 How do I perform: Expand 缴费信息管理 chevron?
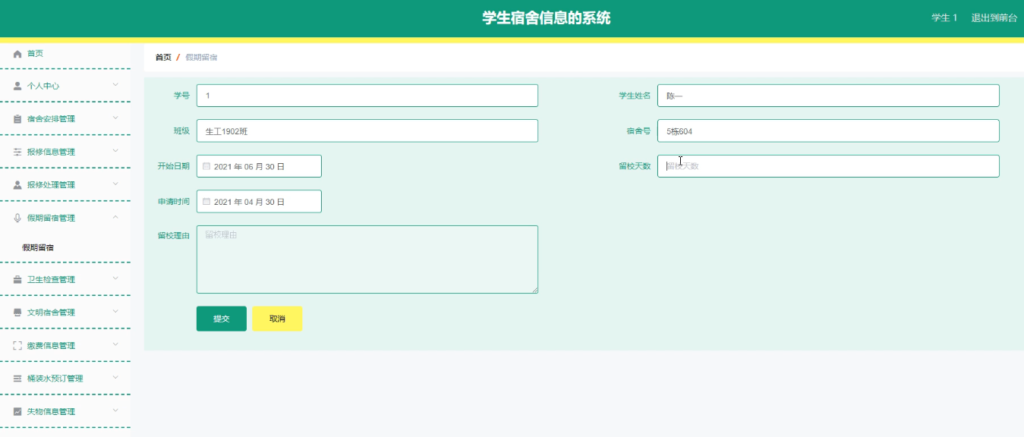(116, 345)
